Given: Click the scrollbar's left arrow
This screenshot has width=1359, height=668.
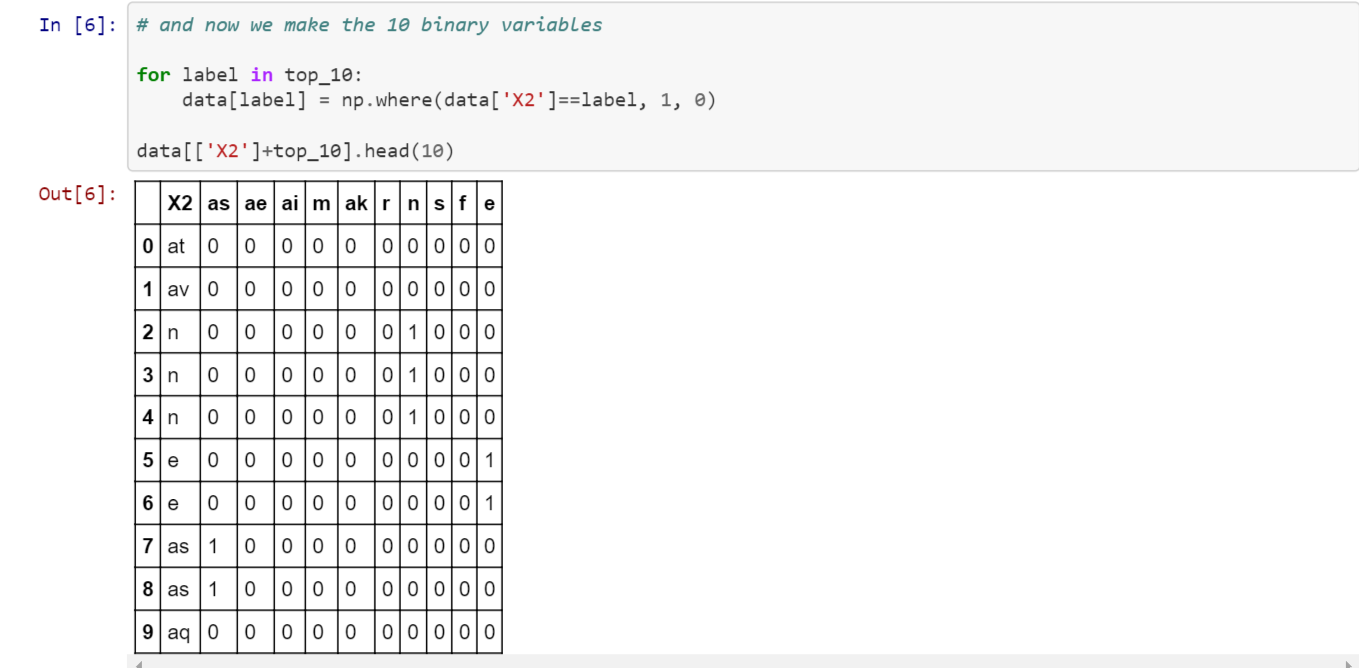Looking at the screenshot, I should [141, 663].
